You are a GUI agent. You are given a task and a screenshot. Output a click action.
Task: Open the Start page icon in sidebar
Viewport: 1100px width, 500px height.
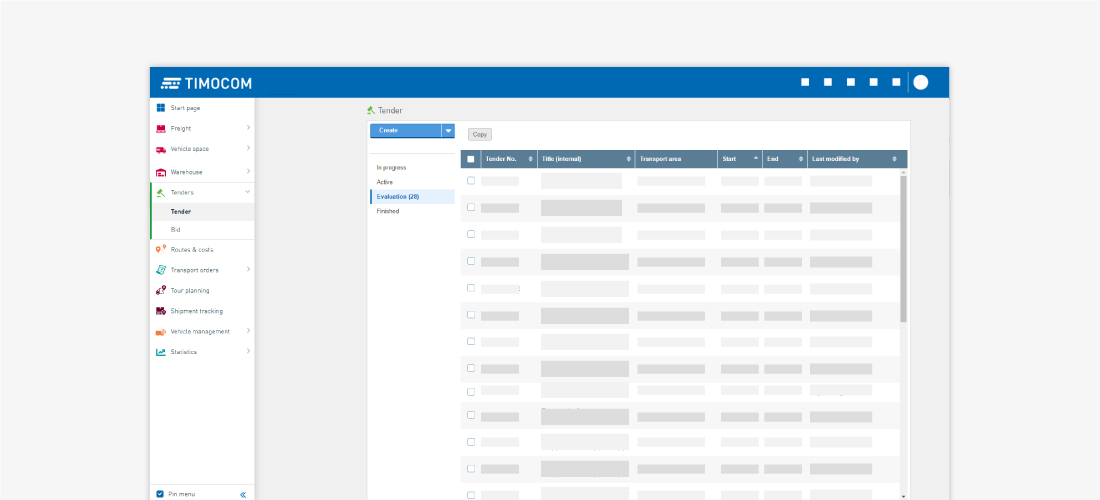160,108
